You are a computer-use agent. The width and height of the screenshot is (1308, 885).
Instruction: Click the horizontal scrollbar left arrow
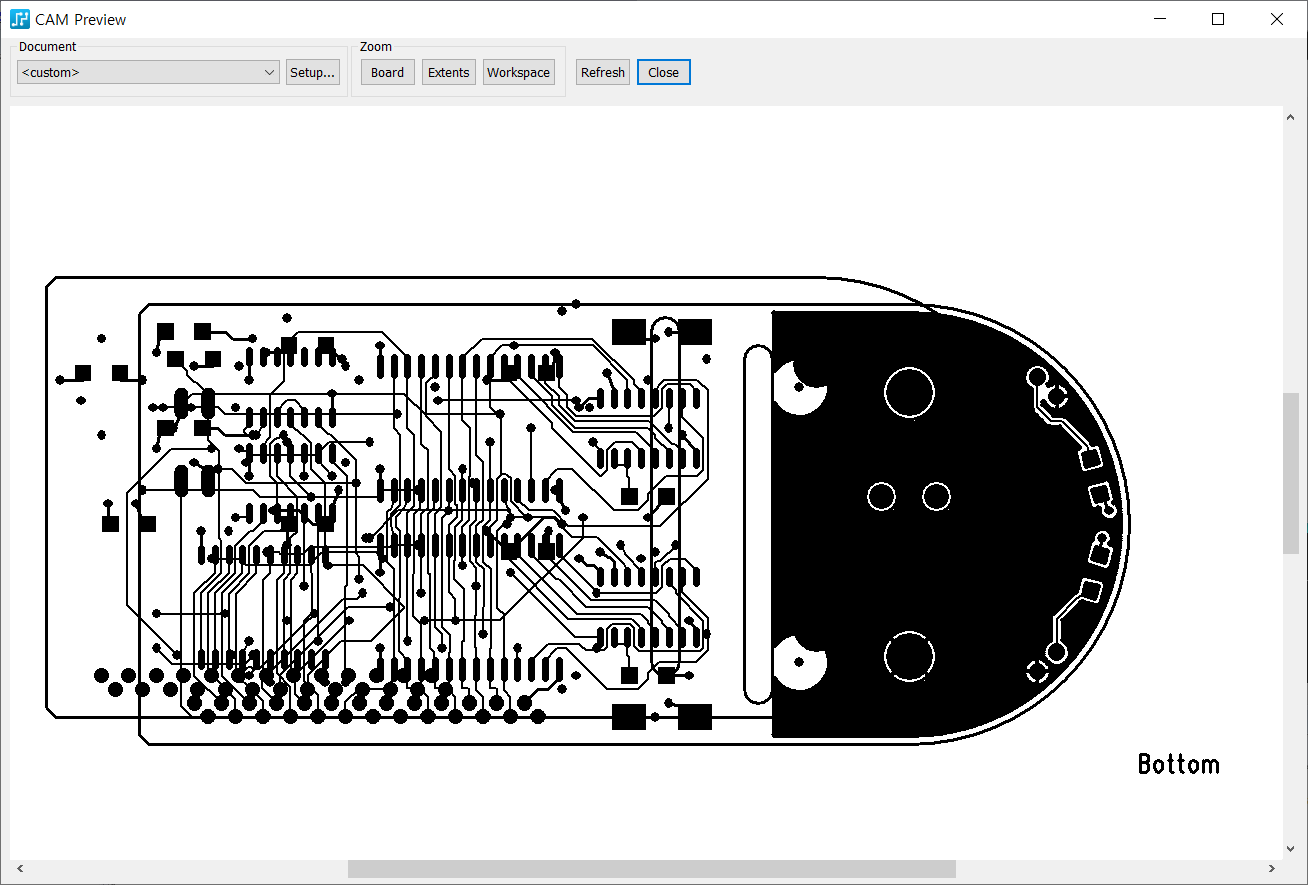pos(19,869)
